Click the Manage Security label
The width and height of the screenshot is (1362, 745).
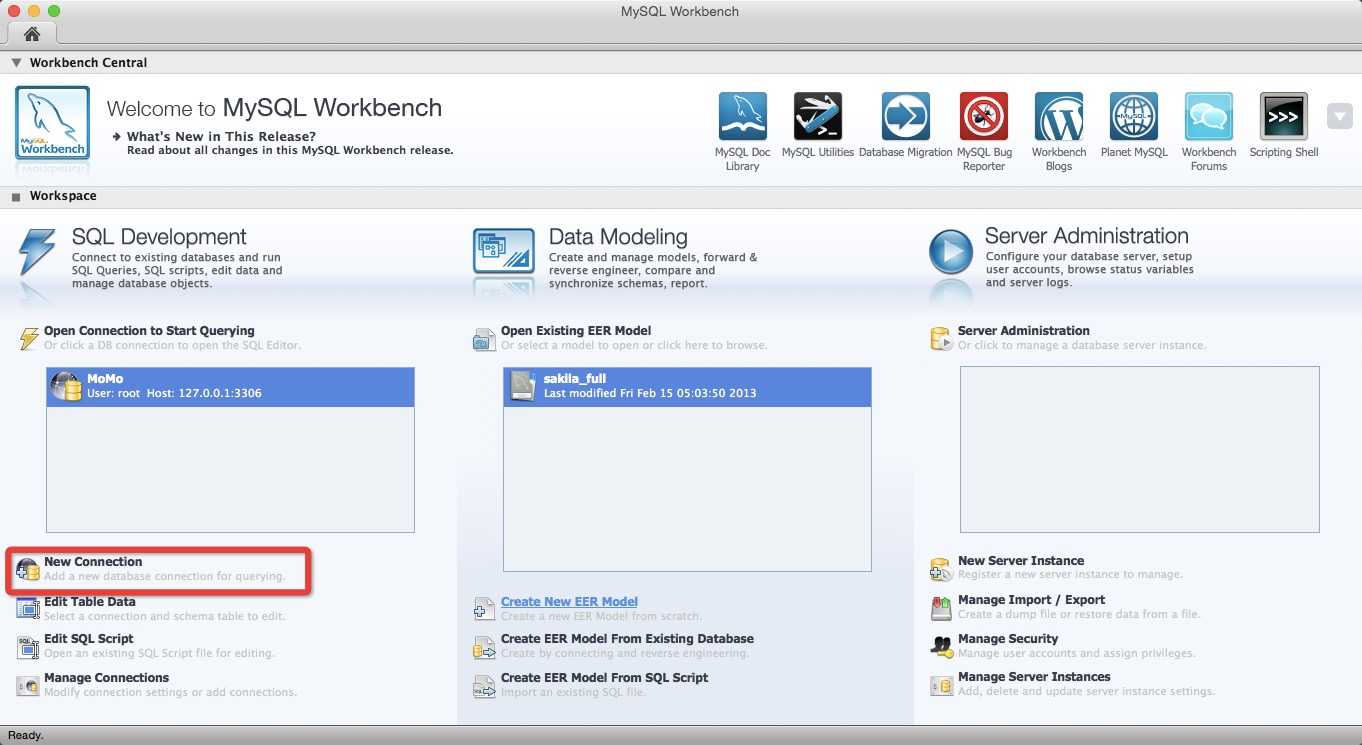(x=1008, y=639)
